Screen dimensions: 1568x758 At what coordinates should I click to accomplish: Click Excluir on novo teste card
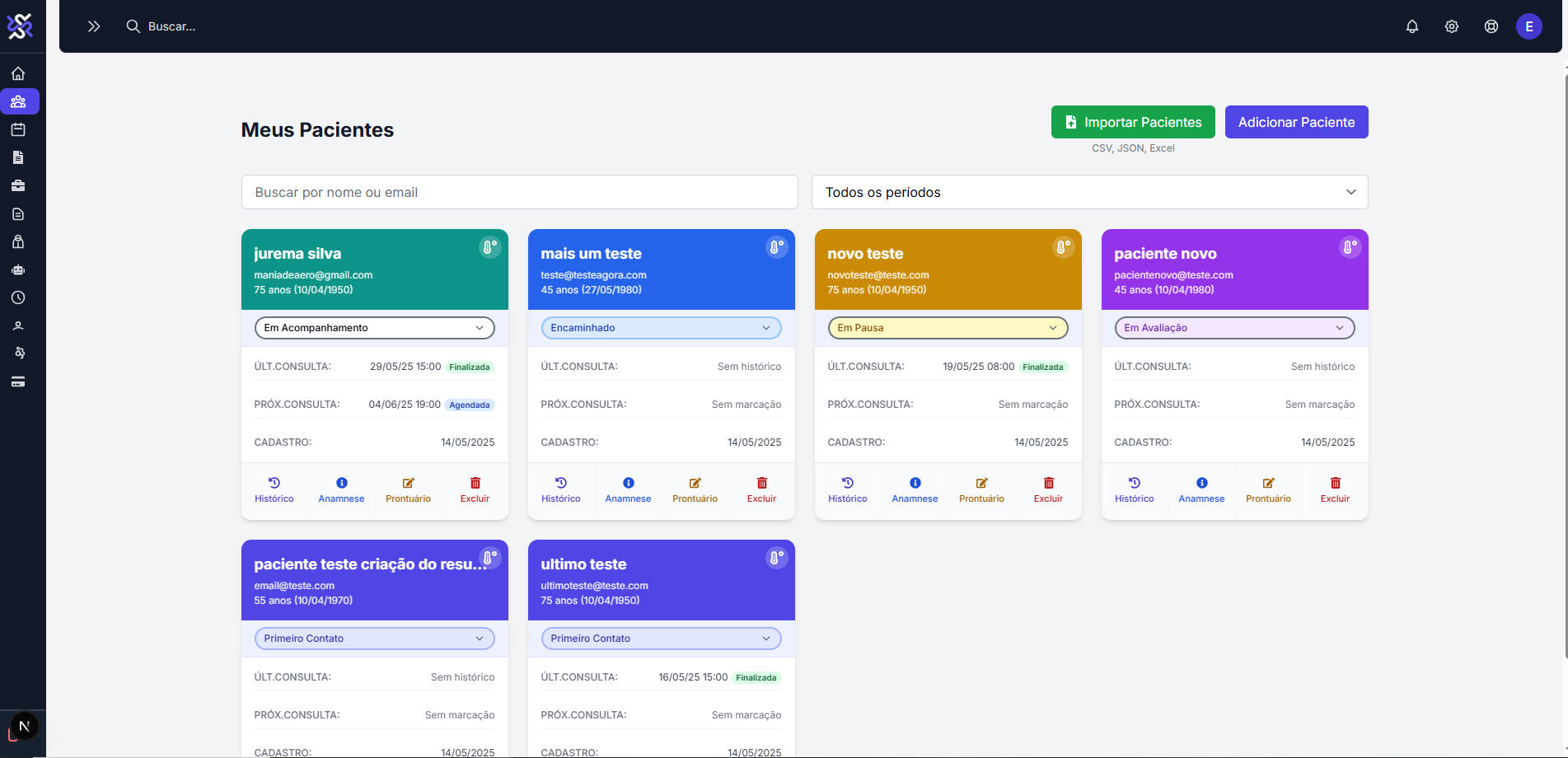coord(1048,490)
